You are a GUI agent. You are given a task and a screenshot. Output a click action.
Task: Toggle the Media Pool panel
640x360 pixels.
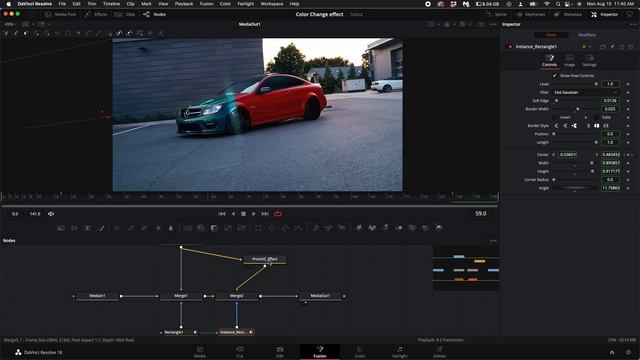pos(60,14)
